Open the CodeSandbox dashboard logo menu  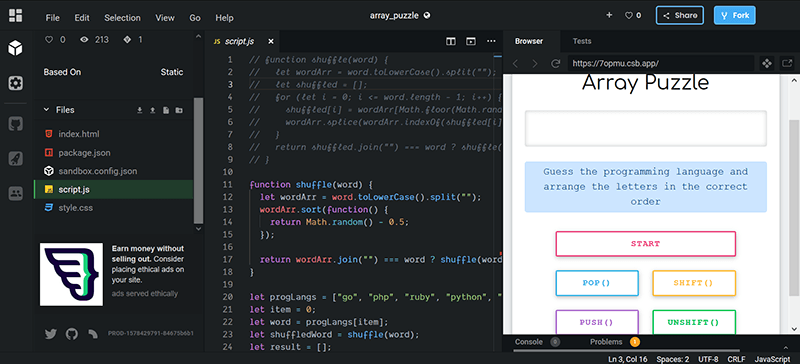click(15, 15)
